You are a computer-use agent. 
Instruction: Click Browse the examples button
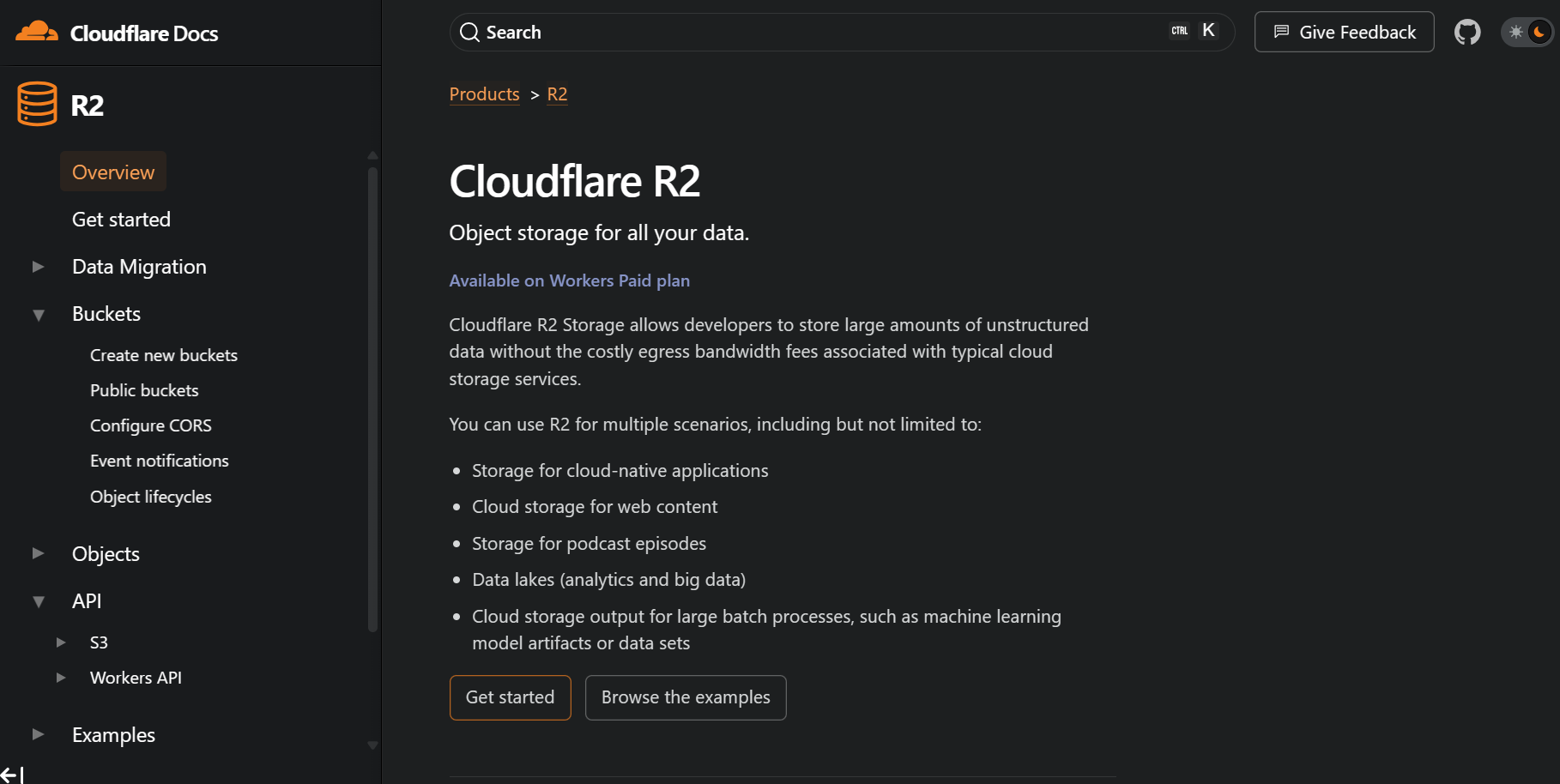pos(686,697)
